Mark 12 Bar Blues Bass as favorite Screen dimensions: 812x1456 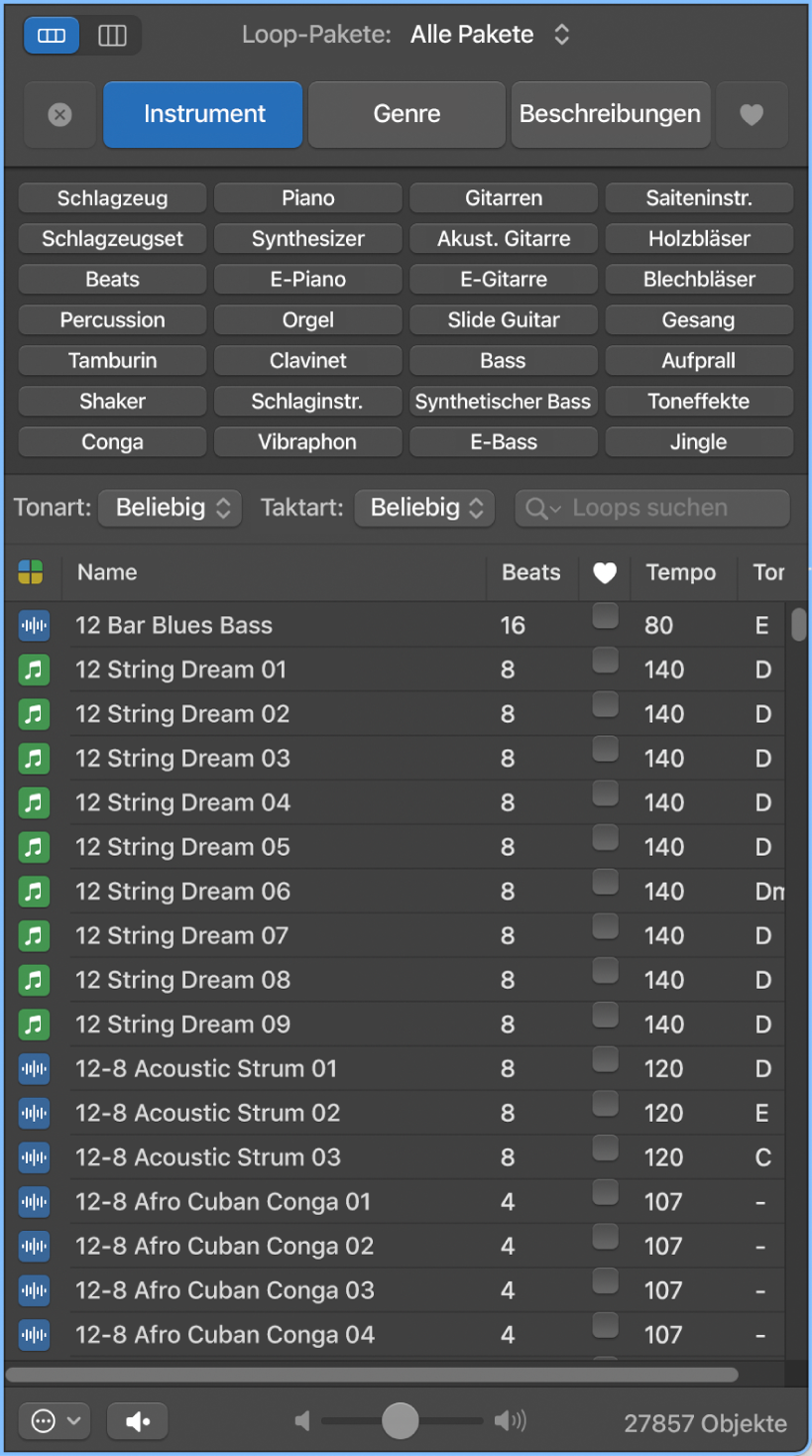605,617
